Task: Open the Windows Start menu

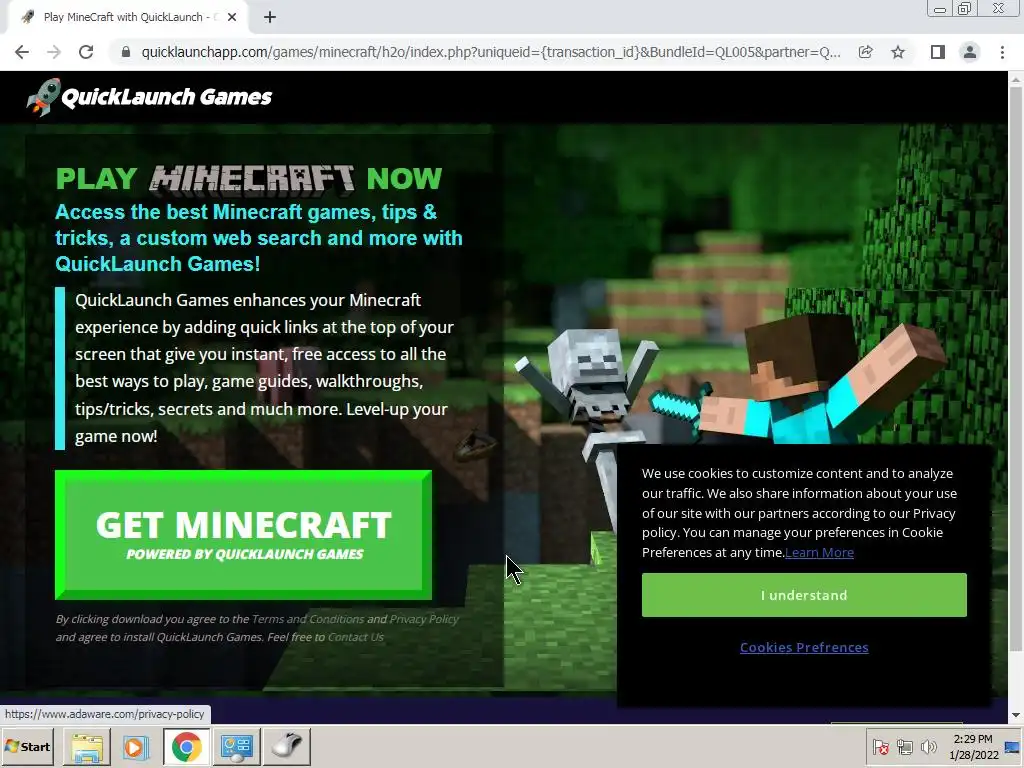Action: click(x=27, y=746)
